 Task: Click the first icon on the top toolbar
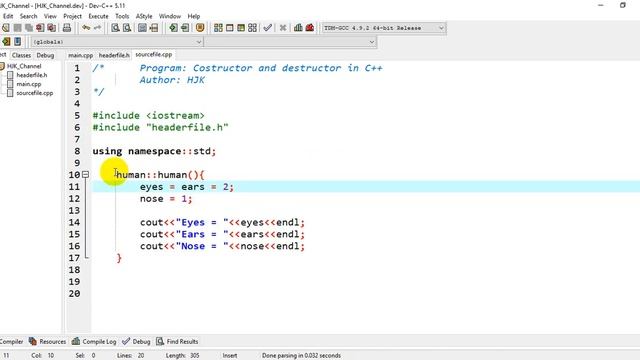point(6,28)
